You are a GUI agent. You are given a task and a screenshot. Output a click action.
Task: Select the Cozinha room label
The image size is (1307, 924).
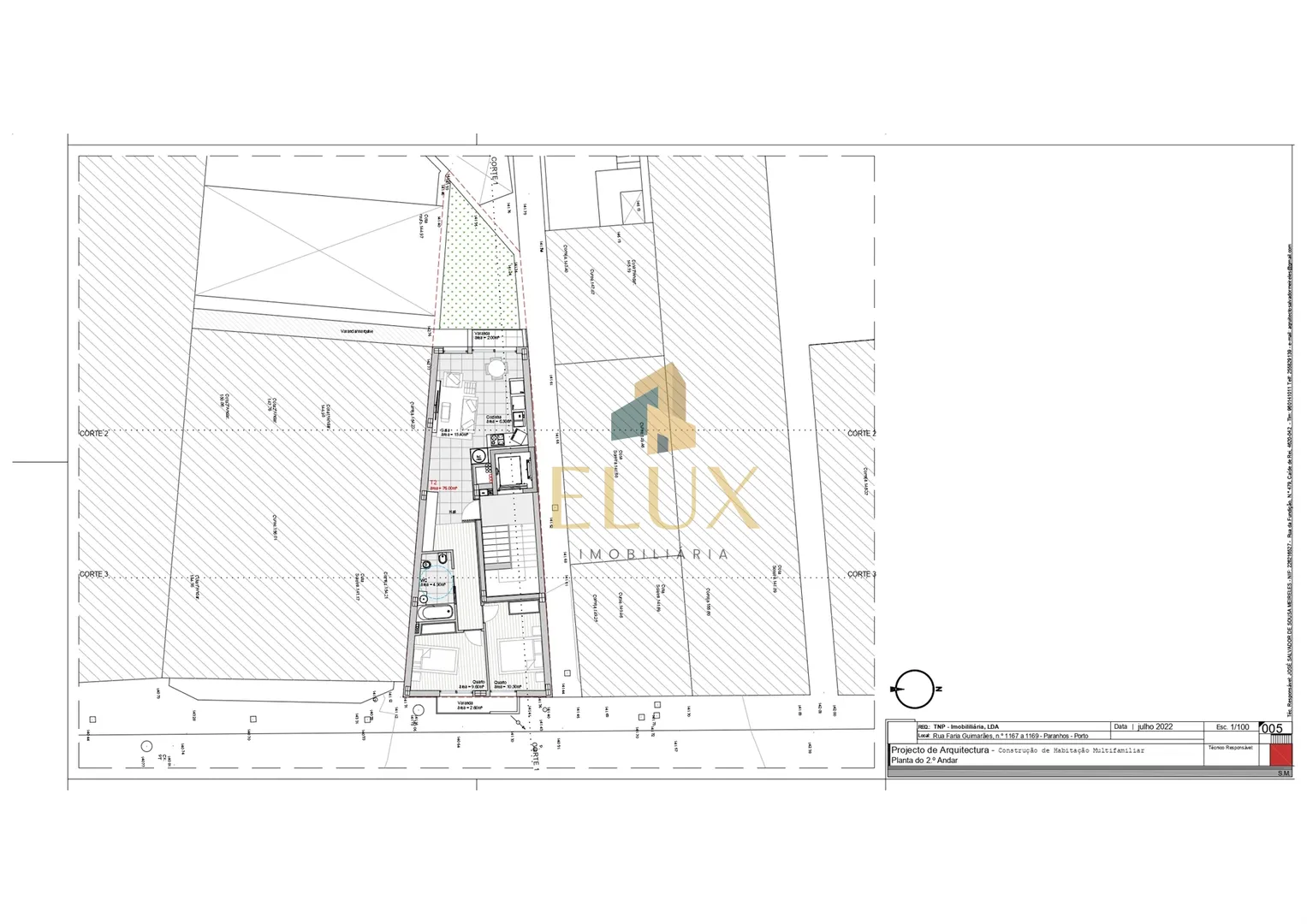(496, 417)
